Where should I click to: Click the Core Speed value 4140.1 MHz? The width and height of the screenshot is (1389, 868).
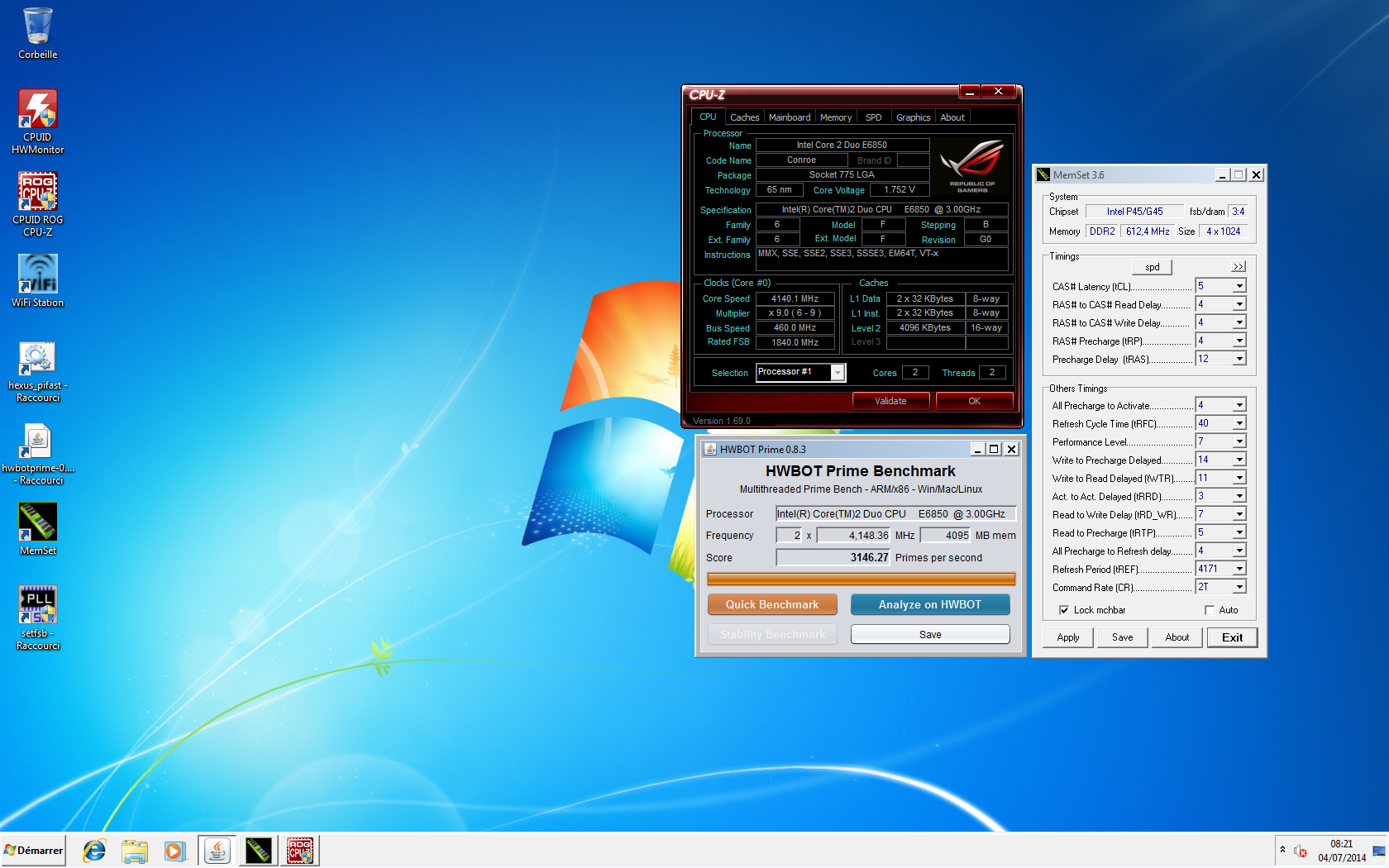tap(795, 298)
